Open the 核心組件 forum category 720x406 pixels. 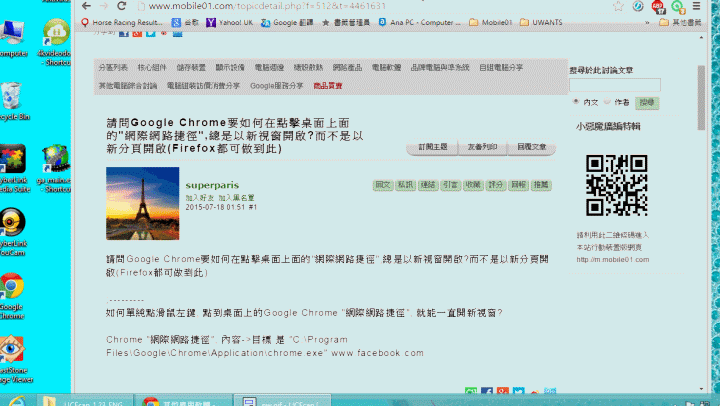pyautogui.click(x=152, y=68)
